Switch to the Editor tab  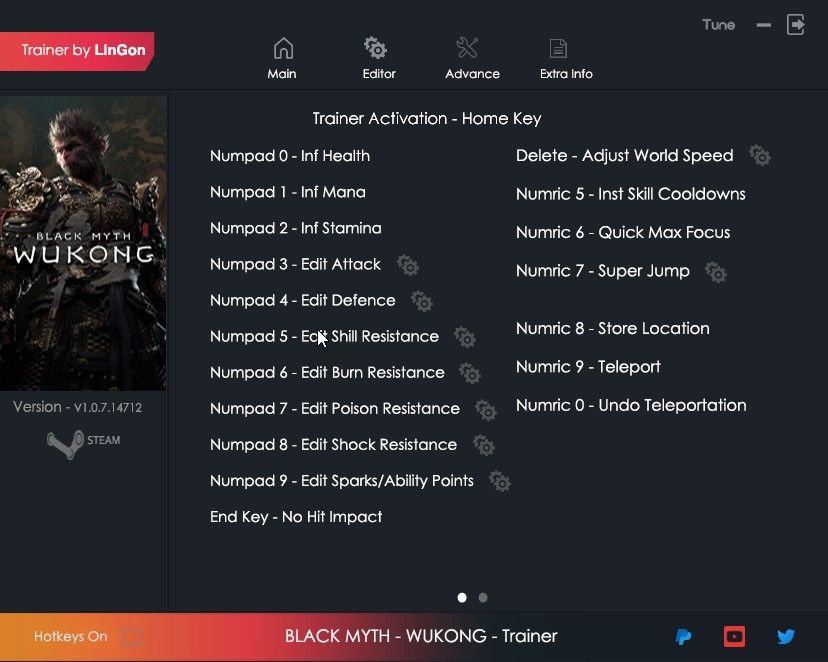pyautogui.click(x=378, y=58)
